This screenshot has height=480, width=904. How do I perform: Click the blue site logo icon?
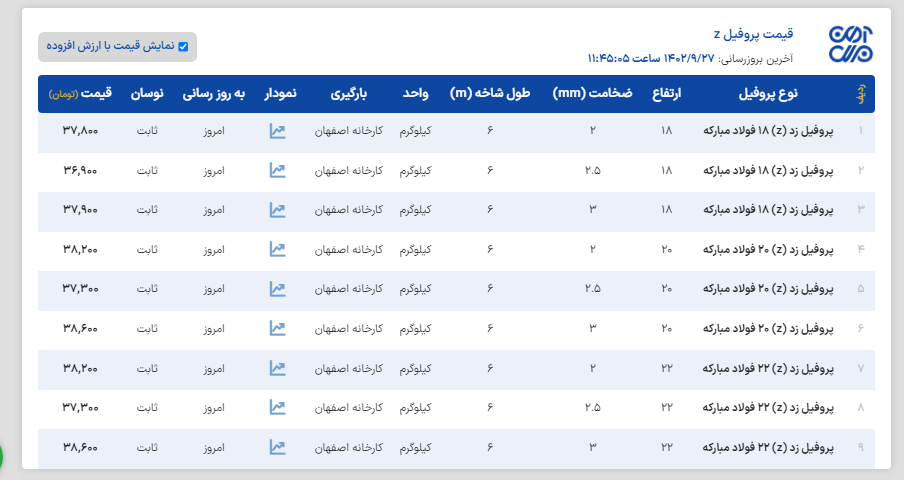pos(850,45)
